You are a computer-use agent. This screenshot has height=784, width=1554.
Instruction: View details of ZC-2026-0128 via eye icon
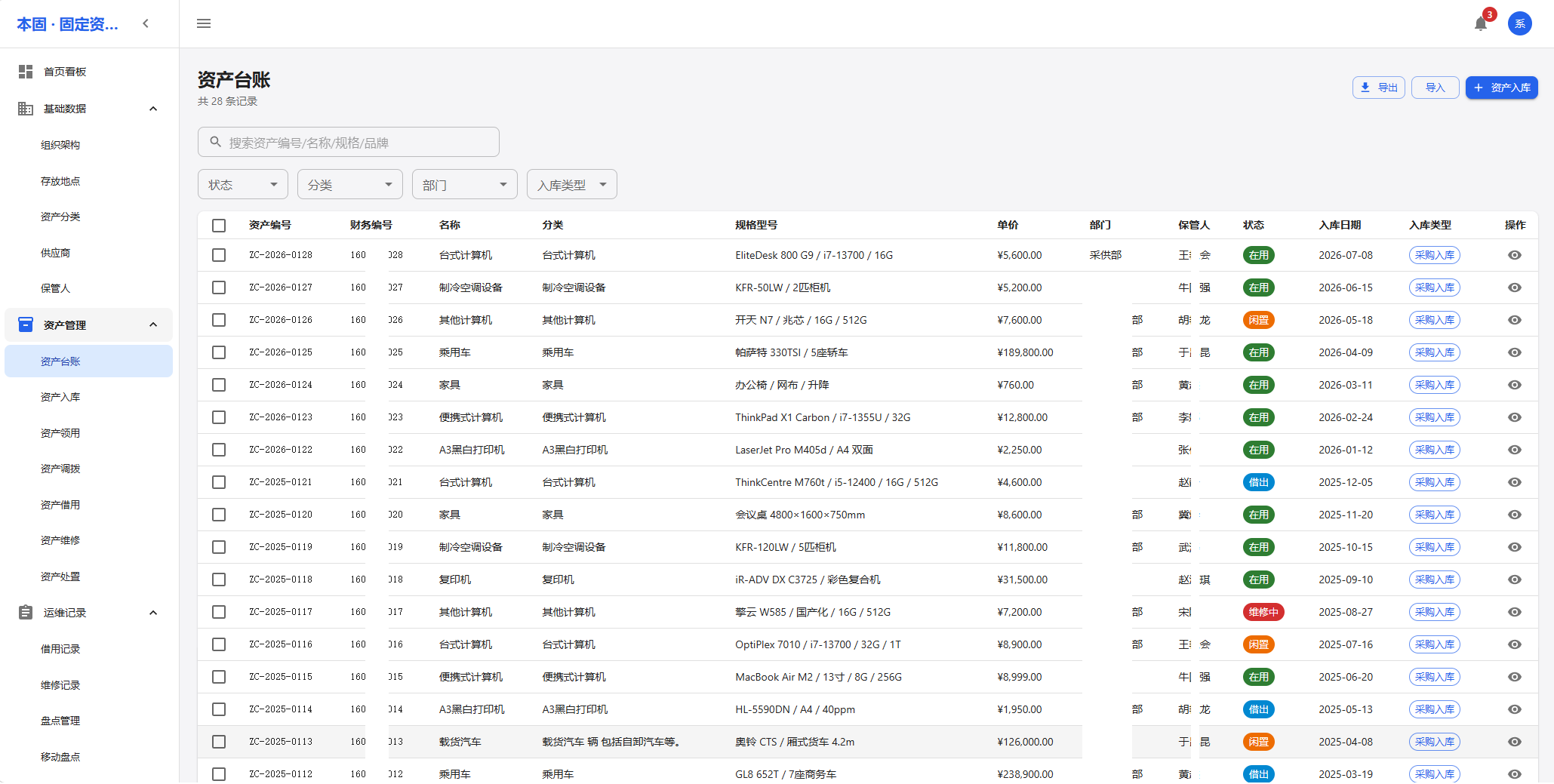tap(1514, 255)
